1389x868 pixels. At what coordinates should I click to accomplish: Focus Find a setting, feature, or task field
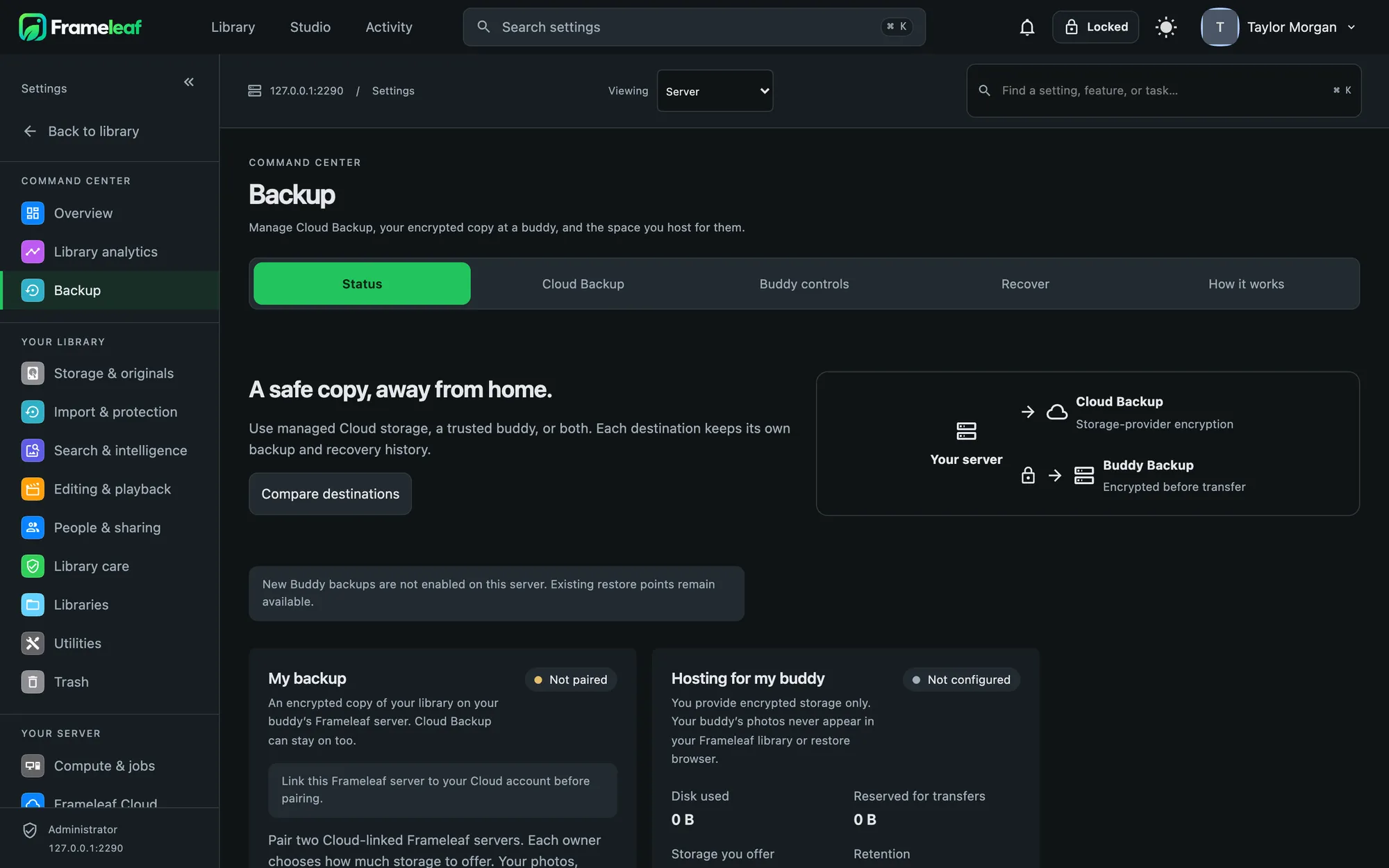coord(1163,91)
